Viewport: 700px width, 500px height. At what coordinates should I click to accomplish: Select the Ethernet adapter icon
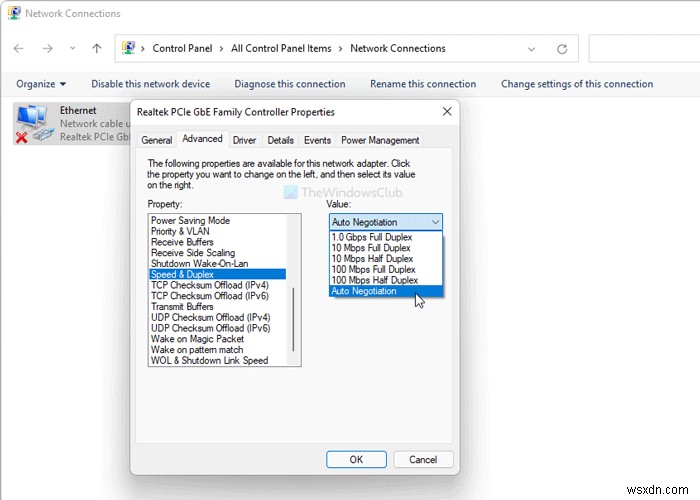[x=34, y=124]
